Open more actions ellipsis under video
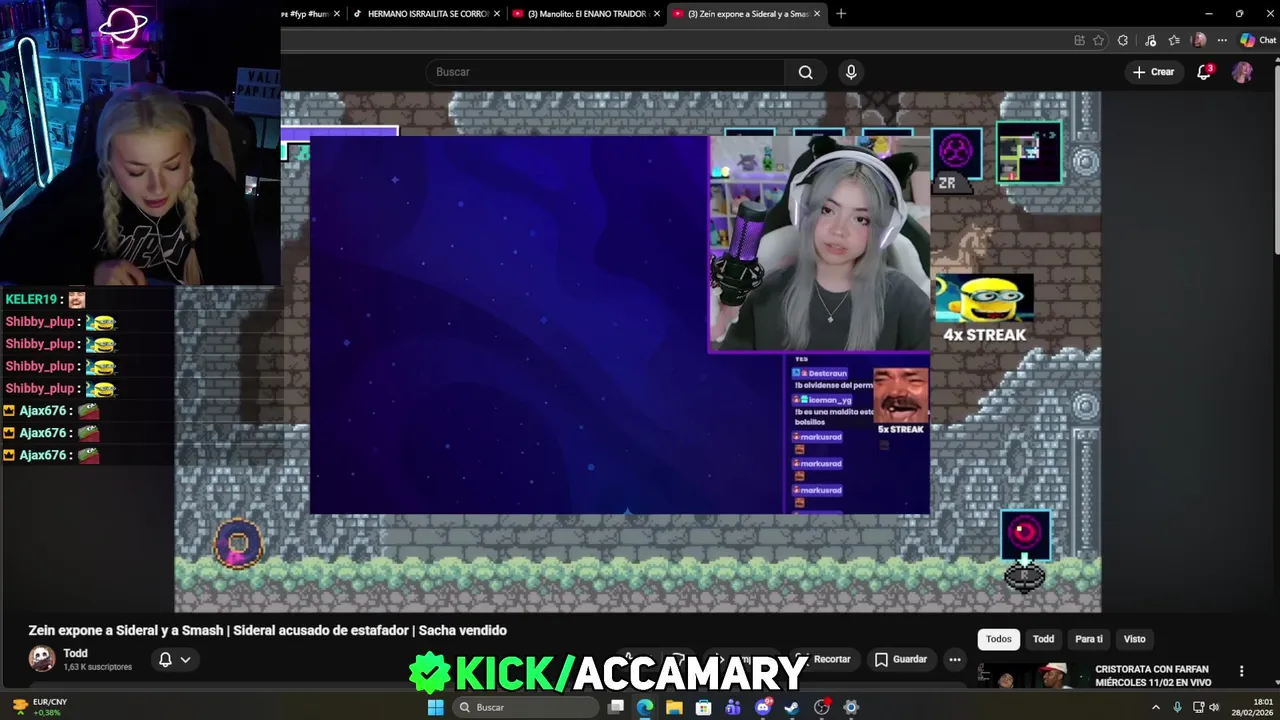 coord(955,659)
